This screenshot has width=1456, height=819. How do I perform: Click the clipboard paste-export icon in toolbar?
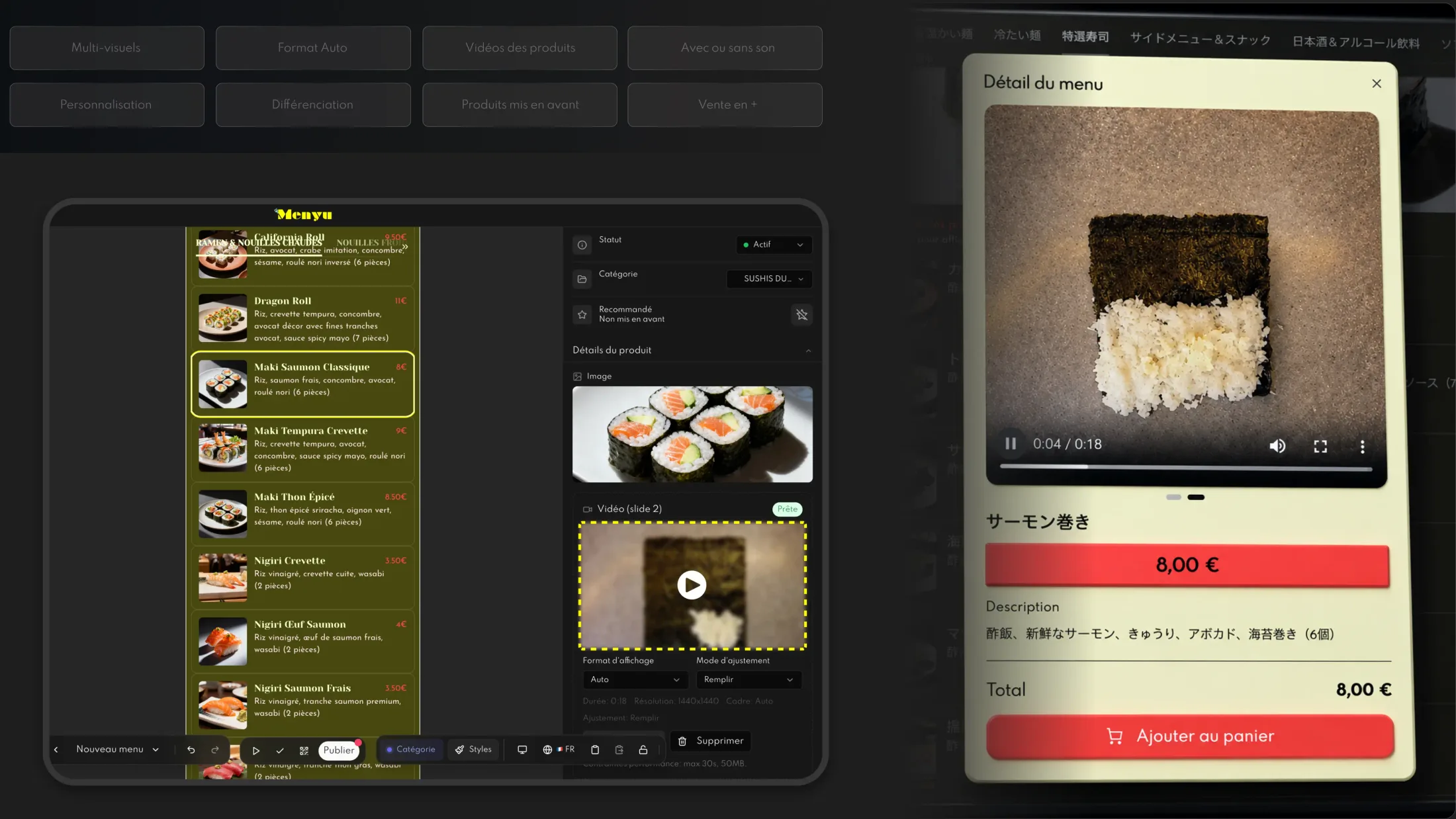pos(619,750)
